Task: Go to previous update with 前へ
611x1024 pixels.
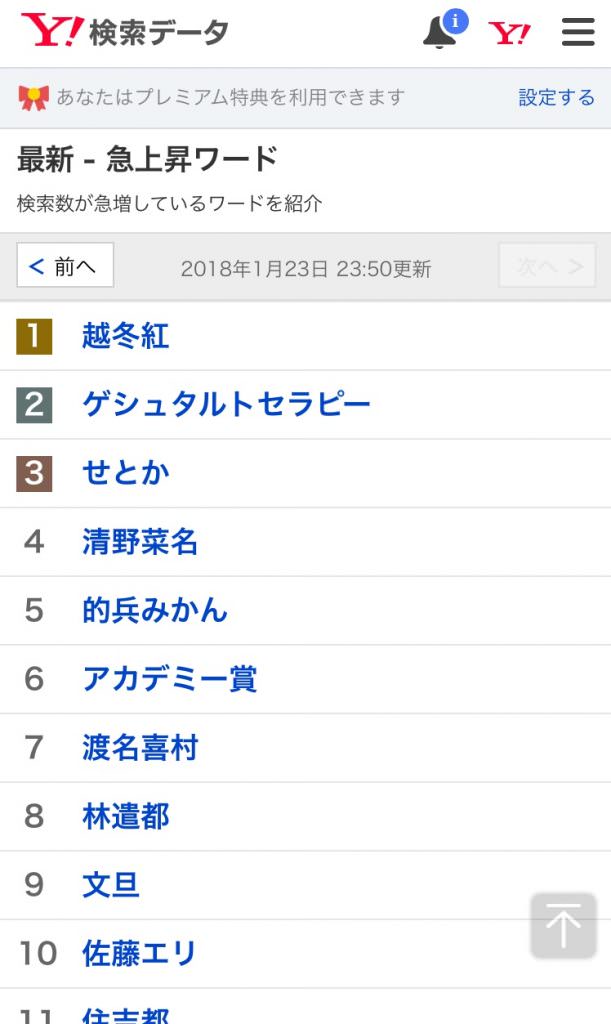Action: [x=65, y=266]
